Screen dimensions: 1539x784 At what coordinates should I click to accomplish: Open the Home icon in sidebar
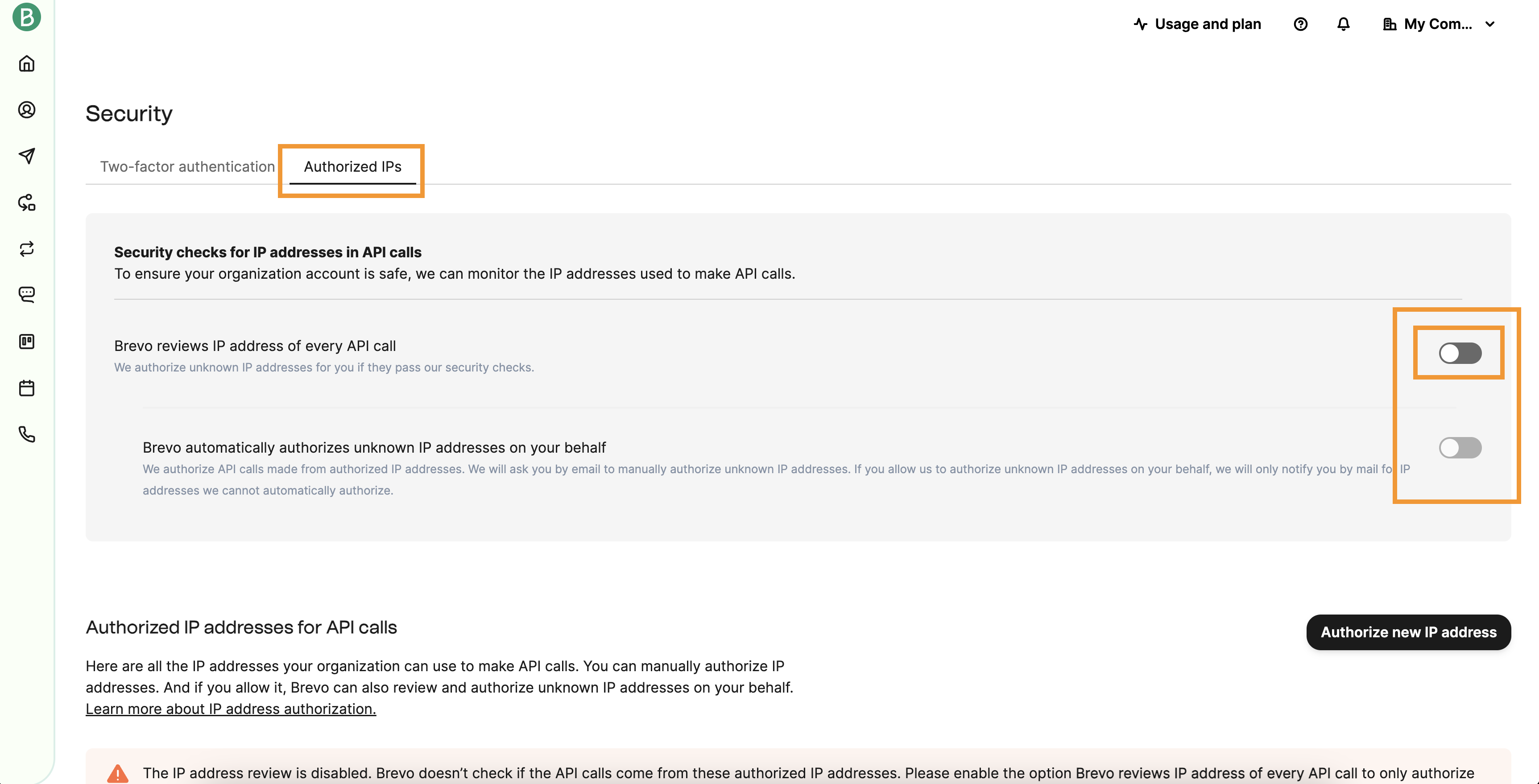(27, 63)
